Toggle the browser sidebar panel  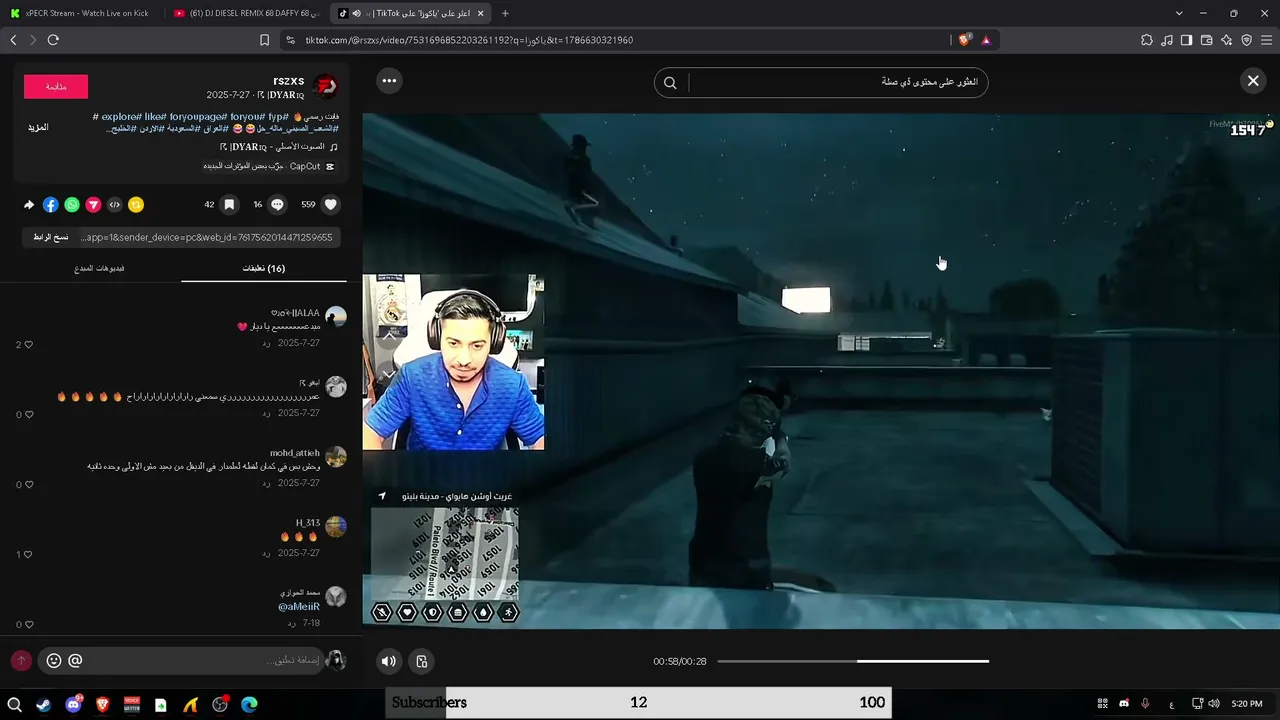coord(1186,40)
